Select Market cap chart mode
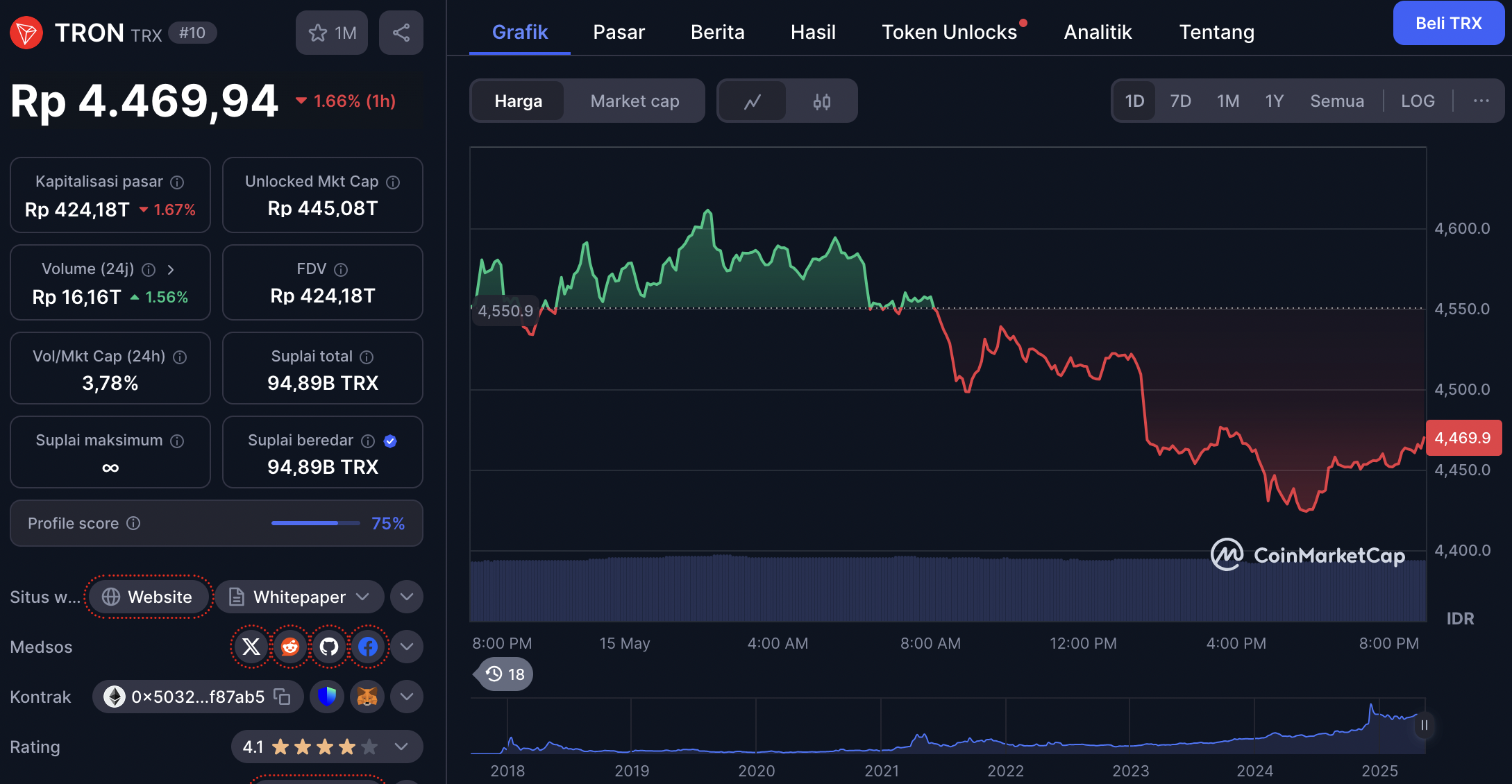 tap(635, 101)
